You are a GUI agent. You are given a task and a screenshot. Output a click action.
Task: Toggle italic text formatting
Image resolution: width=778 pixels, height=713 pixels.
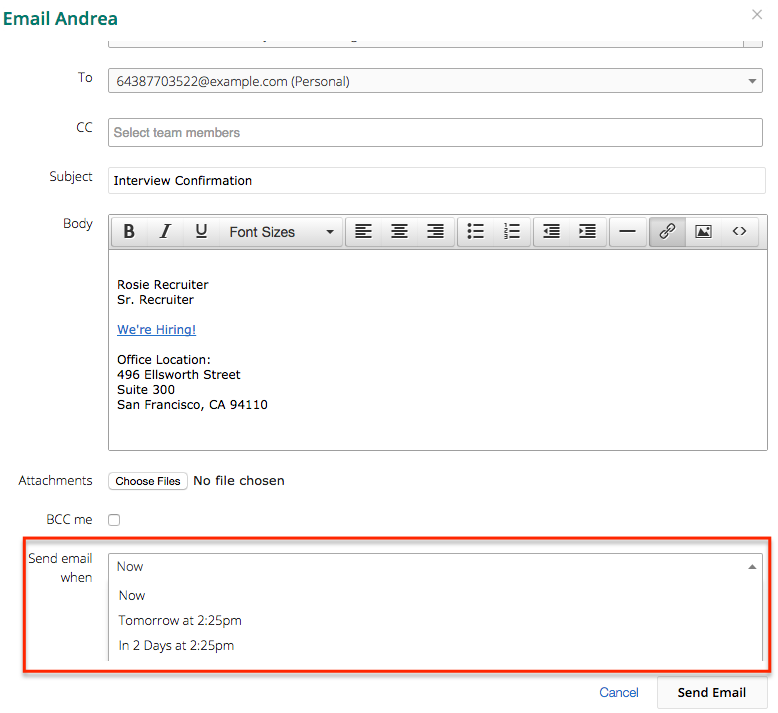(x=165, y=232)
